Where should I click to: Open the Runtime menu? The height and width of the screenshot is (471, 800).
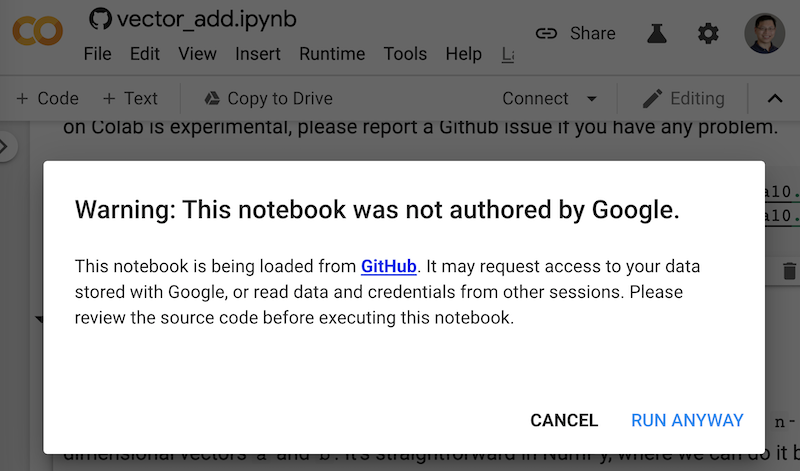coord(332,54)
